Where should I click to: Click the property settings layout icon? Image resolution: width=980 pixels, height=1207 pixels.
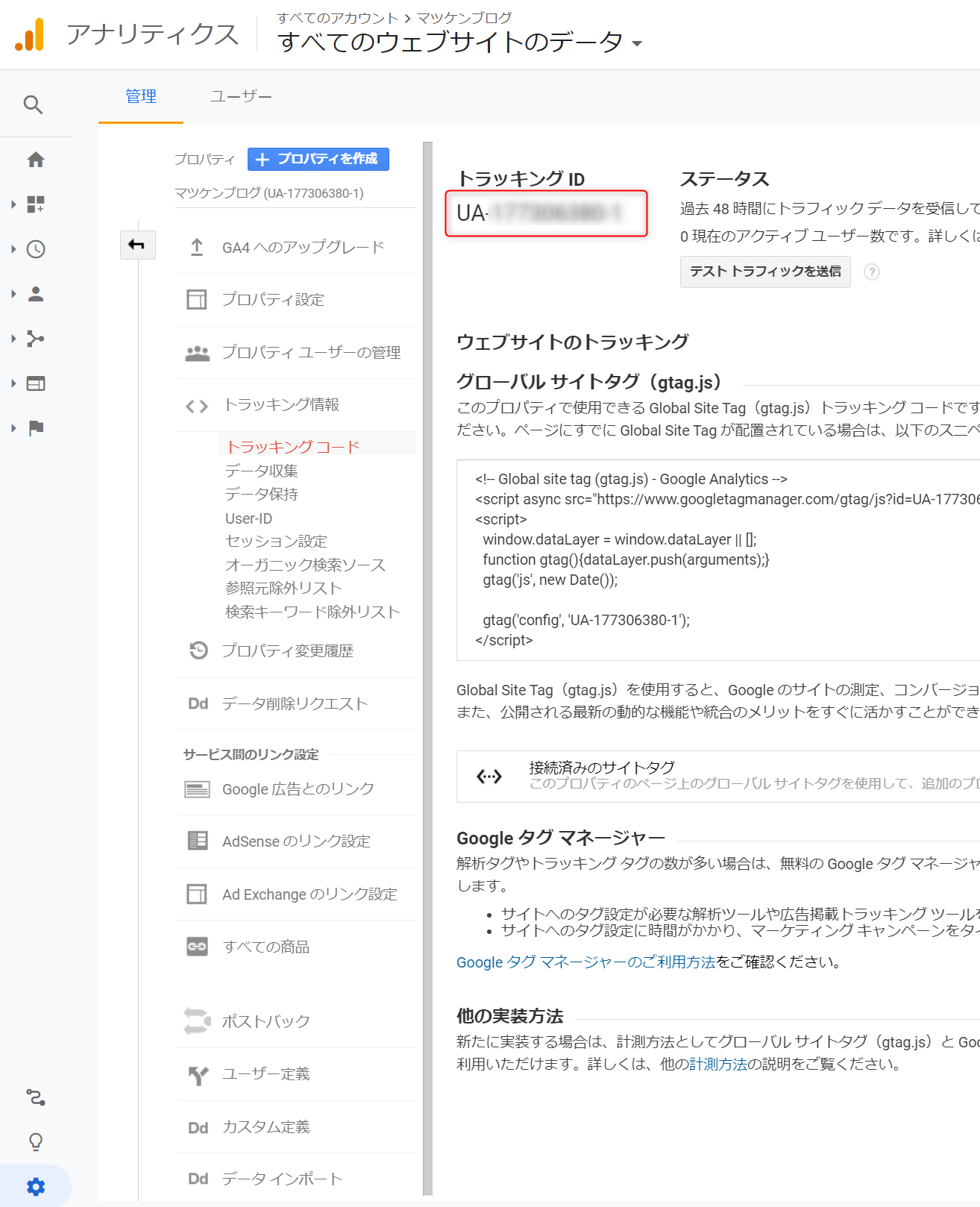pos(197,300)
